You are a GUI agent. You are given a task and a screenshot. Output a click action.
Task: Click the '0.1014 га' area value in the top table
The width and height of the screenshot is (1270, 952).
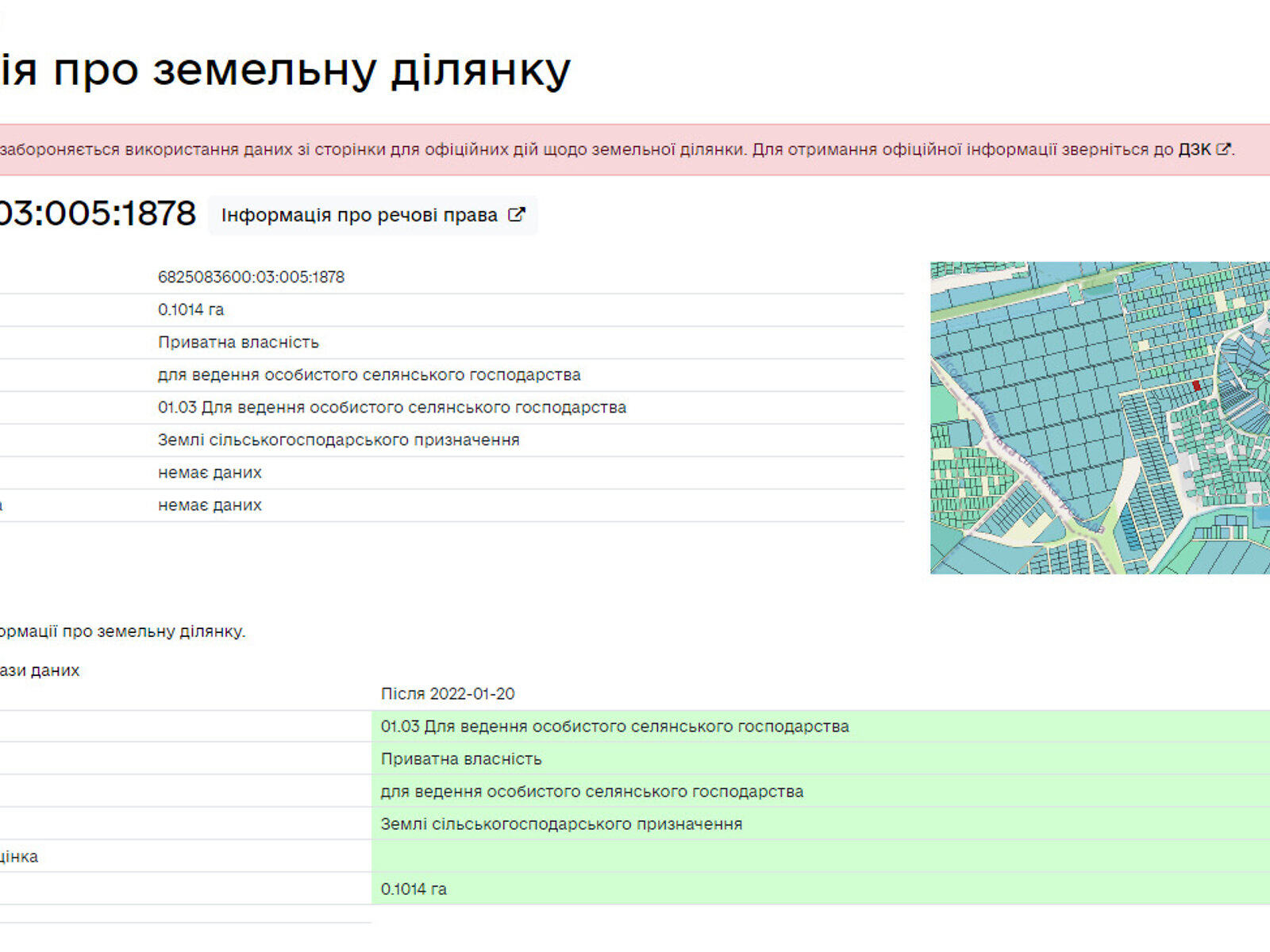pos(190,309)
